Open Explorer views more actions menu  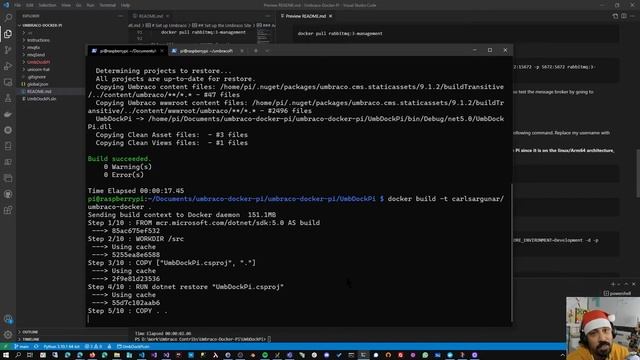click(x=120, y=16)
